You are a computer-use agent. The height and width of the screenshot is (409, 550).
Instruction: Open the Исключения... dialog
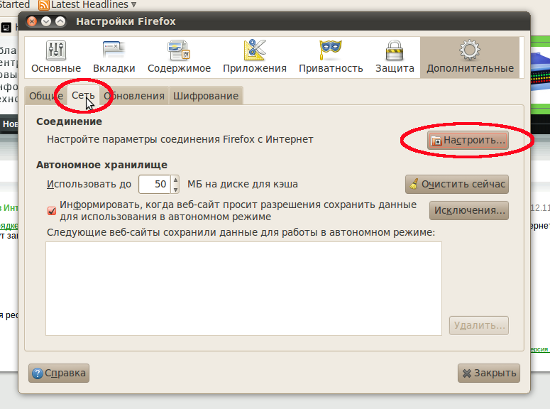click(469, 210)
